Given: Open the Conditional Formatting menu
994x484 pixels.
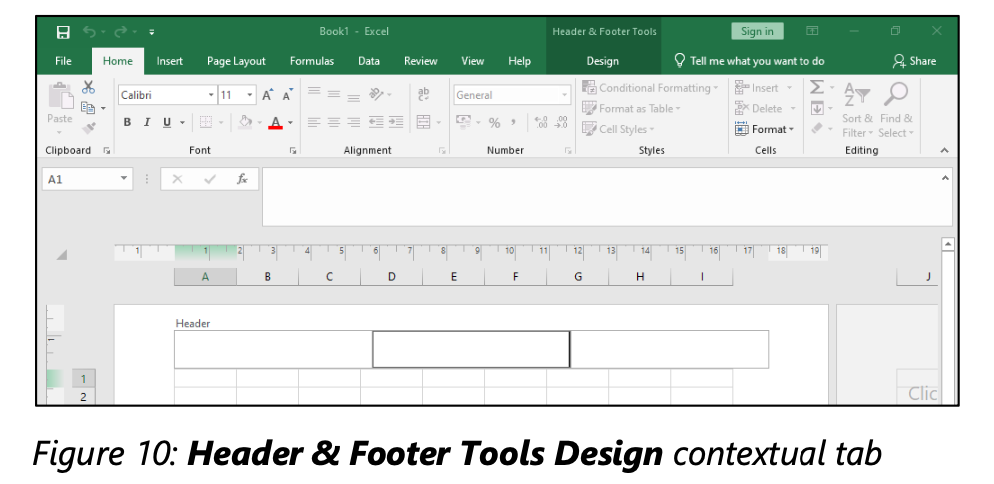Looking at the screenshot, I should click(x=650, y=88).
